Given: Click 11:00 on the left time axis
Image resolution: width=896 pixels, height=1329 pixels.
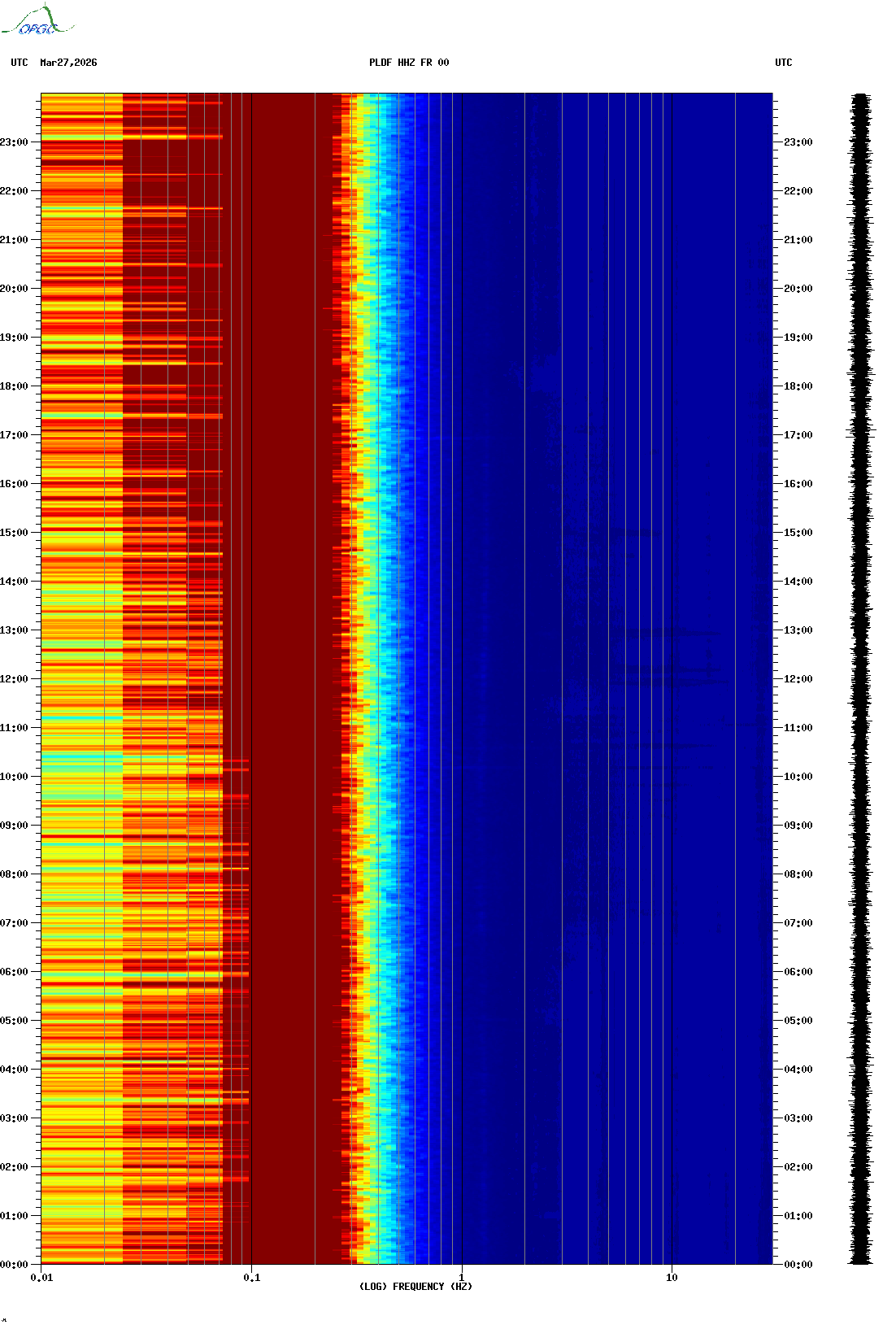Looking at the screenshot, I should pyautogui.click(x=14, y=728).
